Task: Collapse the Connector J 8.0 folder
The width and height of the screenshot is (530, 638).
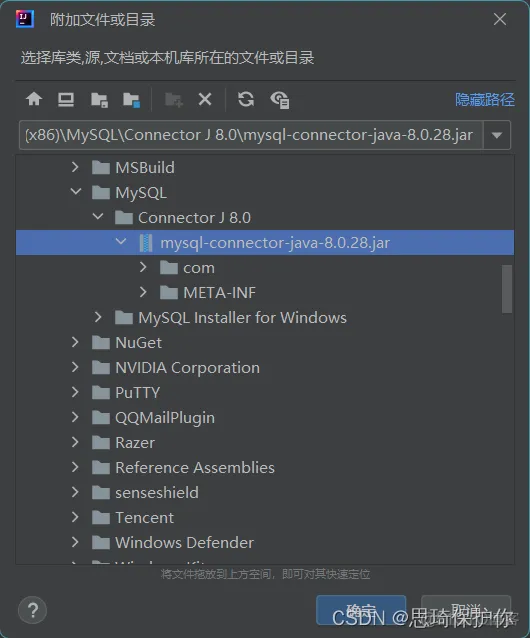Action: tap(98, 216)
